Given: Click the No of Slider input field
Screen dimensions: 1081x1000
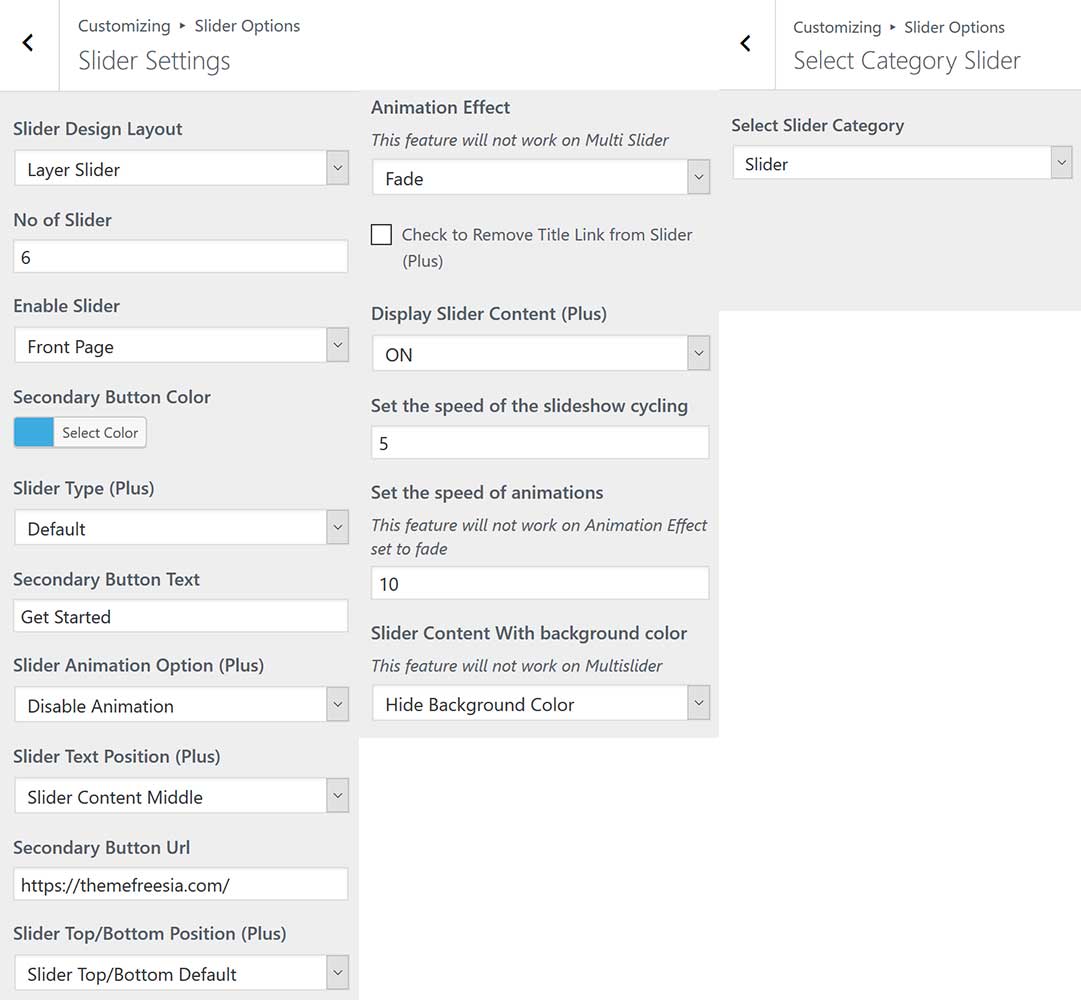Looking at the screenshot, I should tap(181, 257).
